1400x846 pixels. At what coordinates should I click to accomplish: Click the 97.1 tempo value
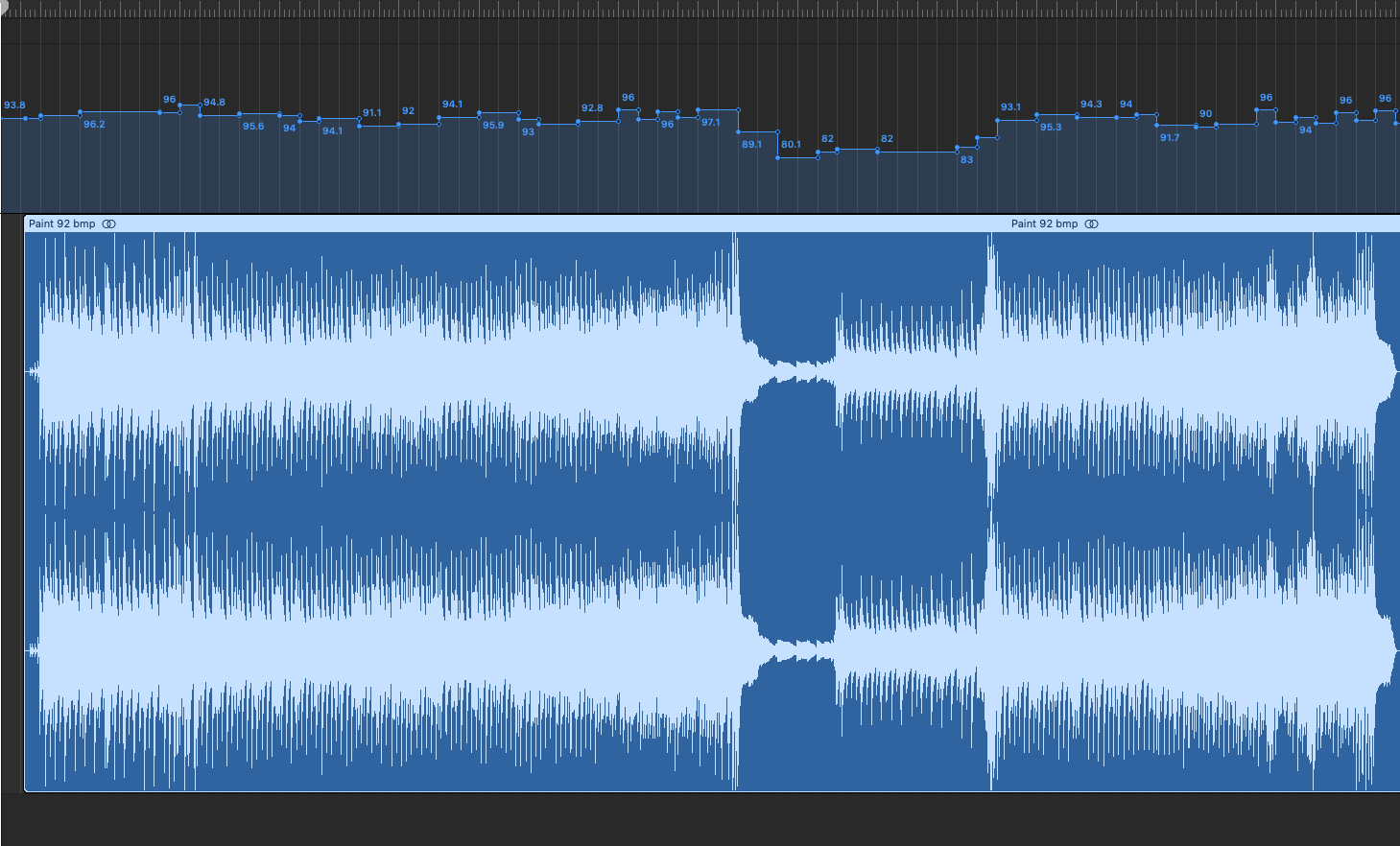[710, 123]
